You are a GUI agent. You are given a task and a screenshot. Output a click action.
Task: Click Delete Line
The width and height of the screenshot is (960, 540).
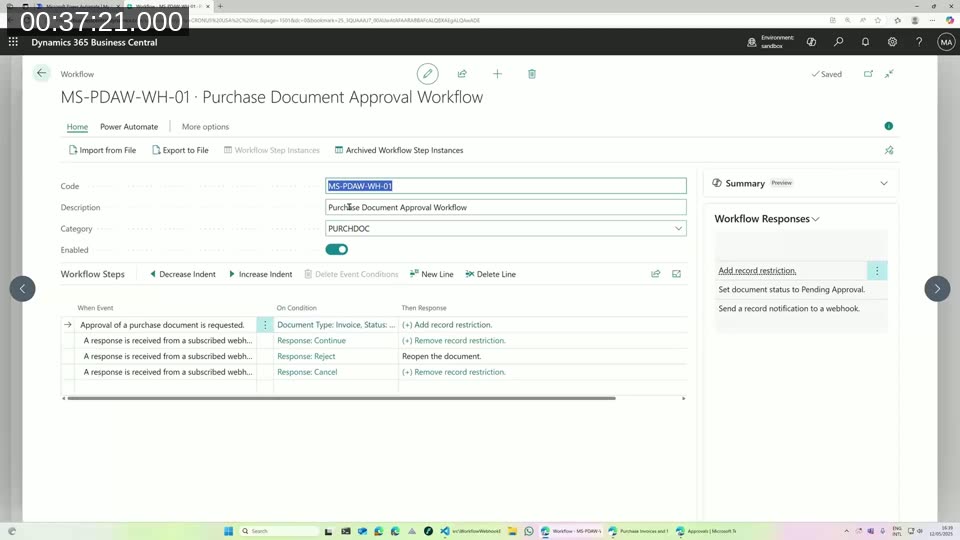point(490,274)
